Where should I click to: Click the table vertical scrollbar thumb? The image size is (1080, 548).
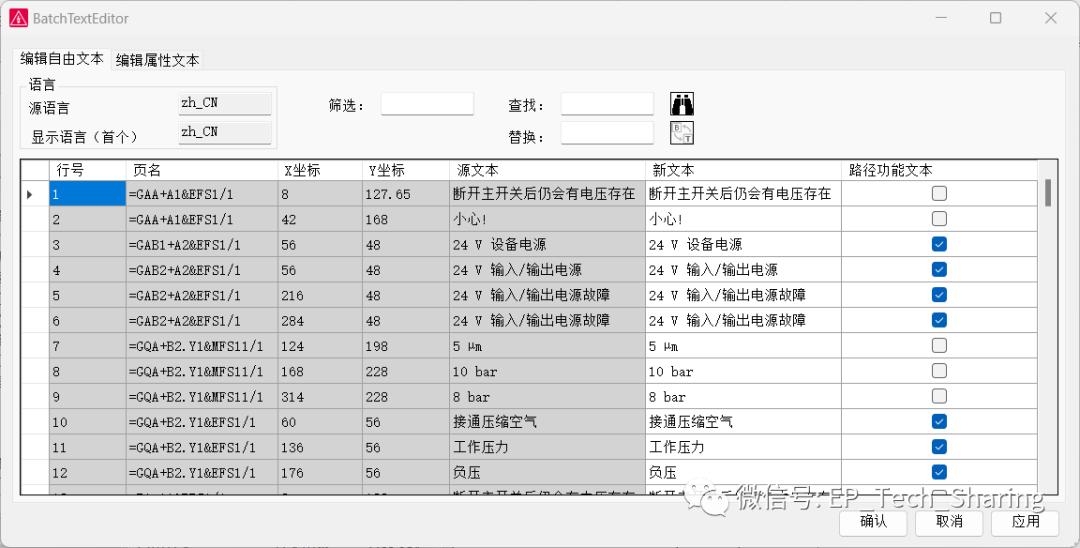(1048, 192)
